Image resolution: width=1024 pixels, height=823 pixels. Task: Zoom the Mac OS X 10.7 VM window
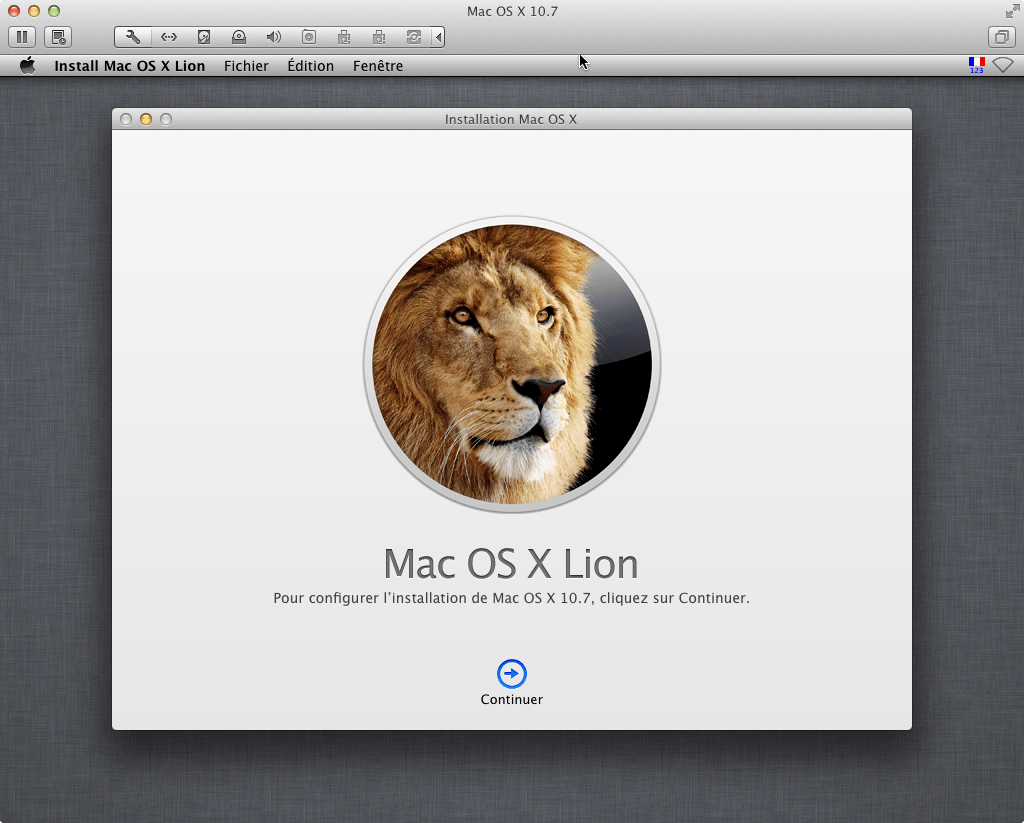coord(54,11)
